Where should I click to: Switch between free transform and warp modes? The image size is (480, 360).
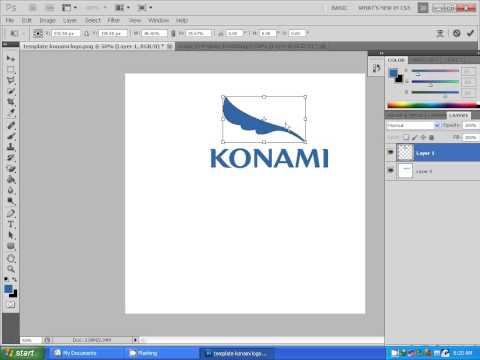coord(440,33)
